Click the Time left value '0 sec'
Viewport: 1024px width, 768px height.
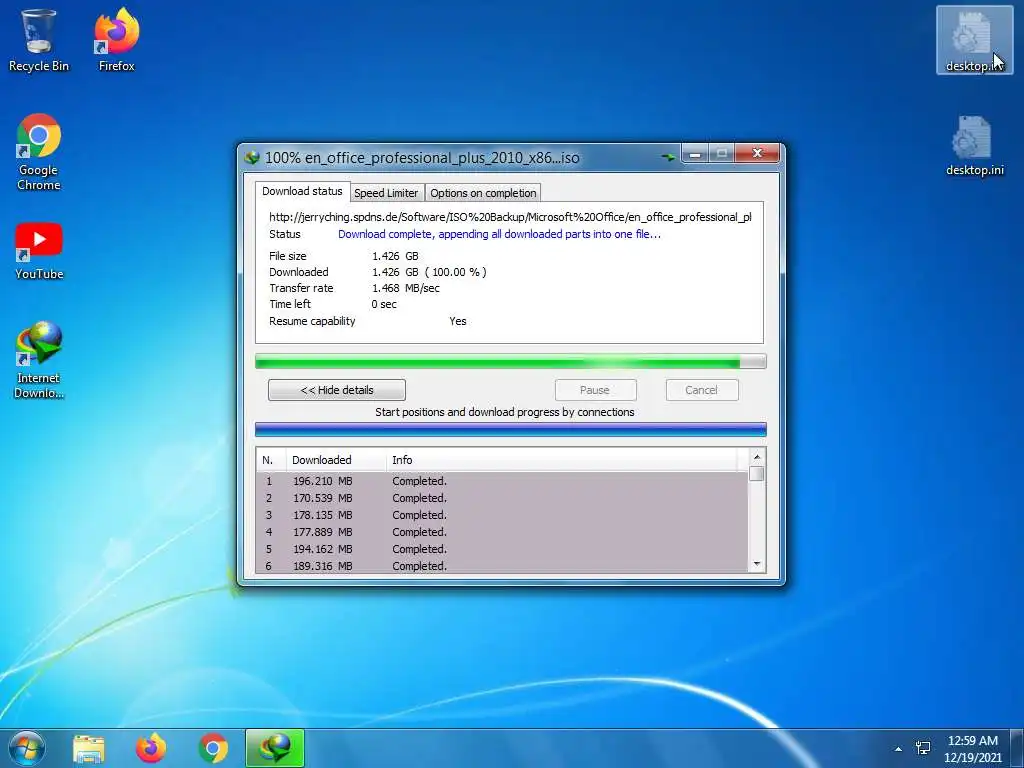coord(384,304)
